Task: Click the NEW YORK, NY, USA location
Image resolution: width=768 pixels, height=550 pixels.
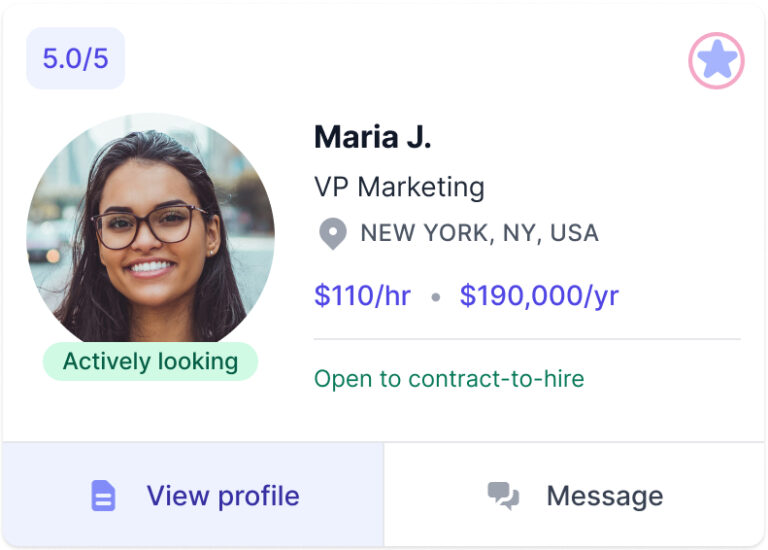Action: [479, 234]
